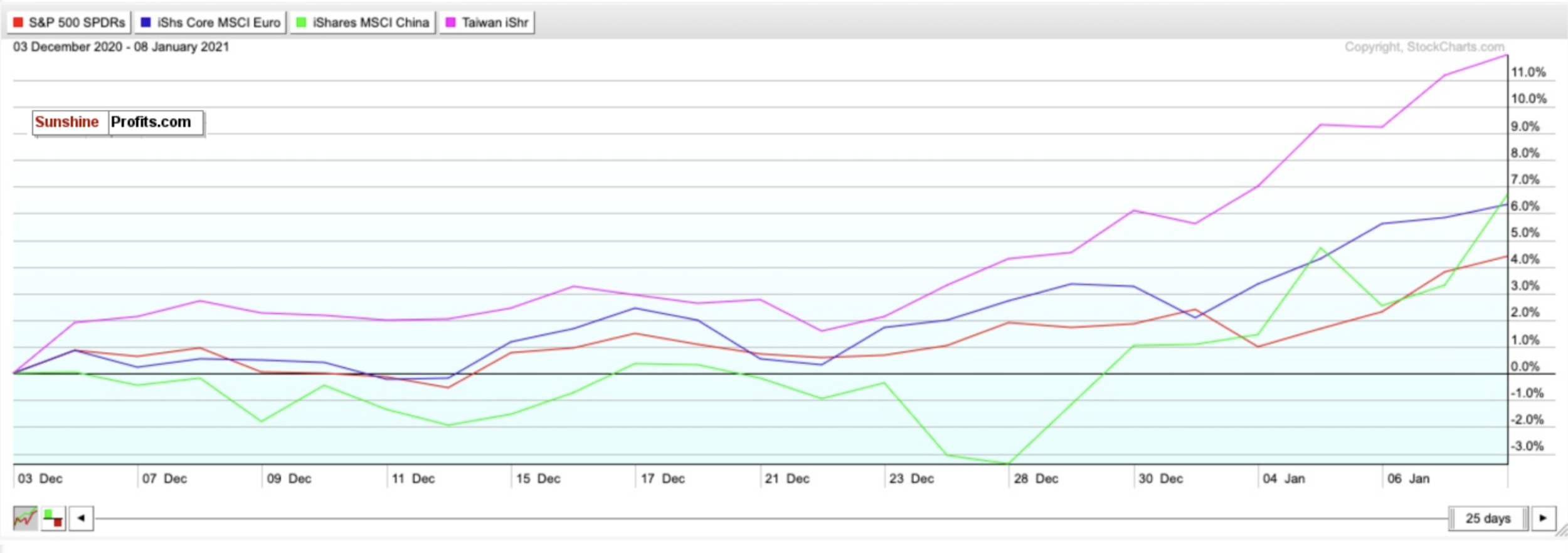Click the 23 Dec axis label

click(x=911, y=479)
